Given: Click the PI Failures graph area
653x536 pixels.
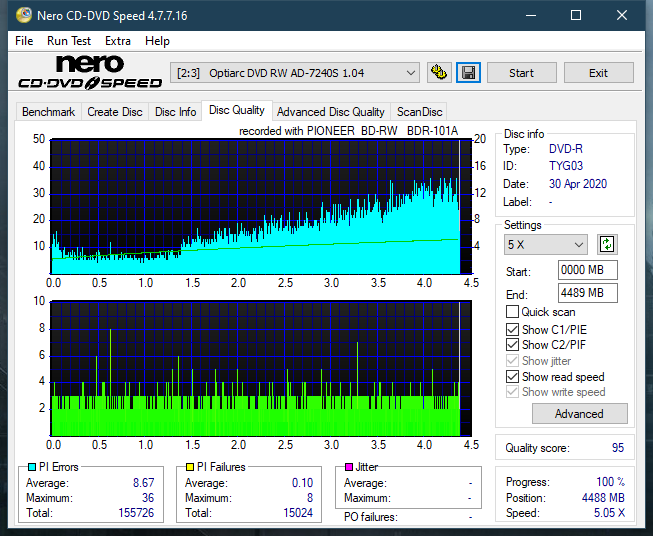Looking at the screenshot, I should pos(261,368).
